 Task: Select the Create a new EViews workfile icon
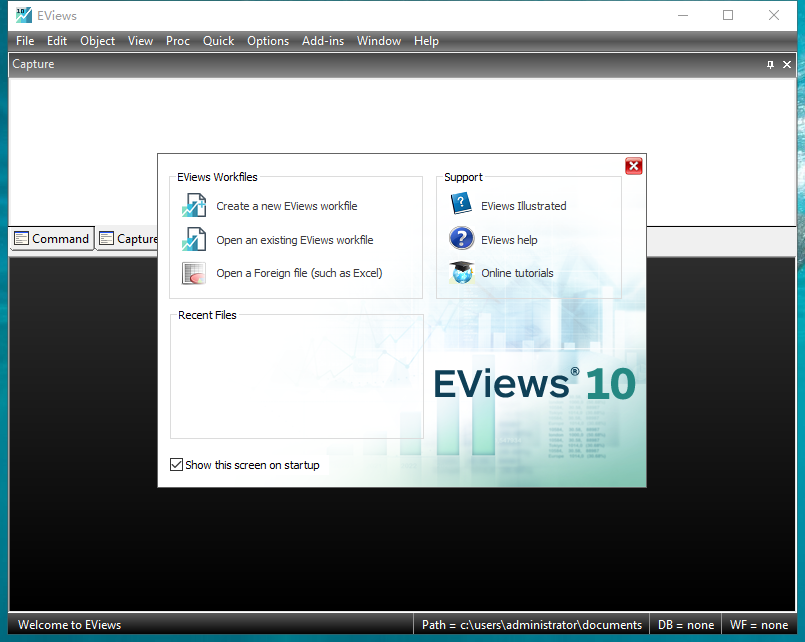coord(194,205)
